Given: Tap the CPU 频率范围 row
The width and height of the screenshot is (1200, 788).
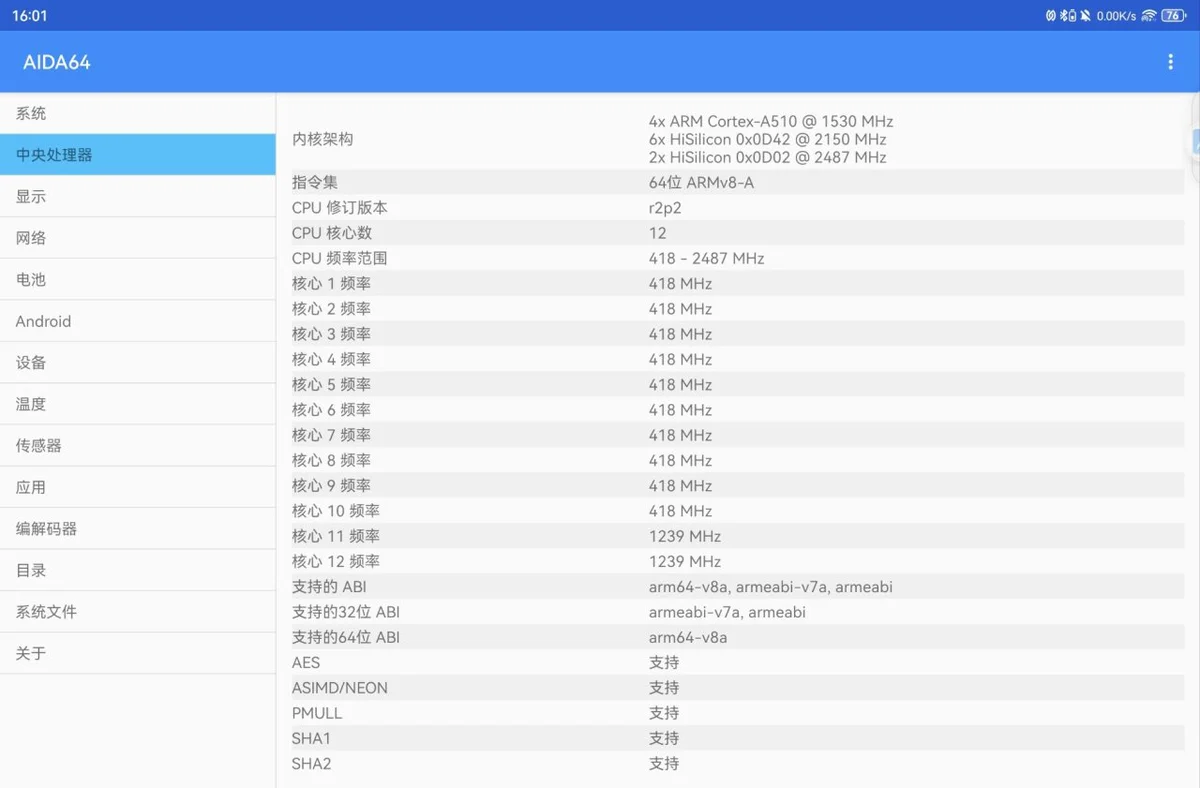Looking at the screenshot, I should click(x=730, y=258).
